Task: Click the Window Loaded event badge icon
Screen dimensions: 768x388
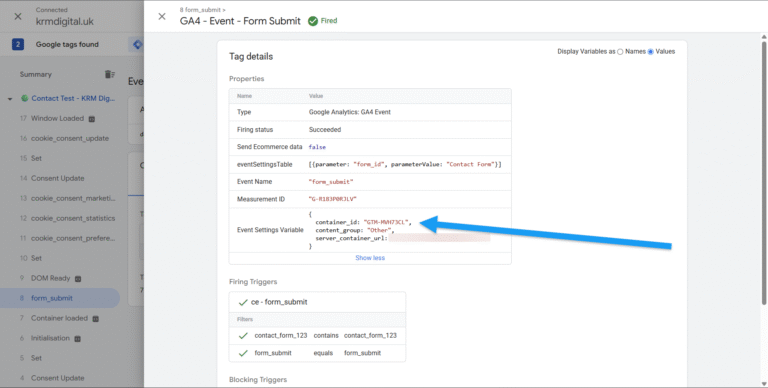Action: 92,119
